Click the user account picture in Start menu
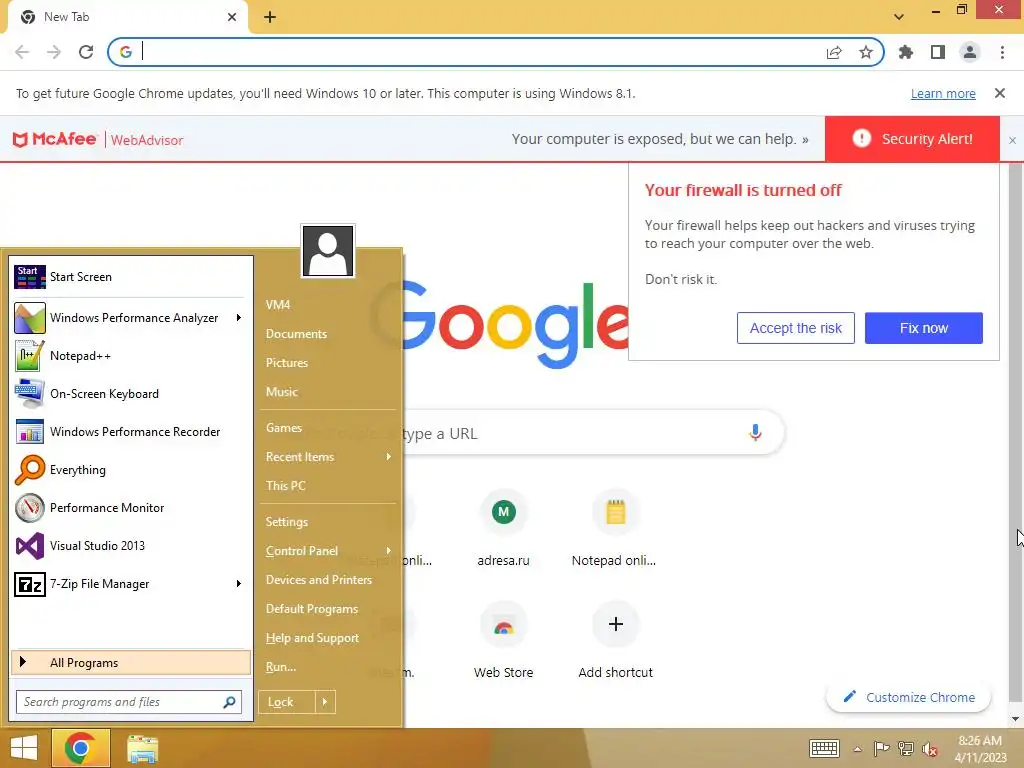Screen dimensions: 1024x768 click(x=328, y=251)
